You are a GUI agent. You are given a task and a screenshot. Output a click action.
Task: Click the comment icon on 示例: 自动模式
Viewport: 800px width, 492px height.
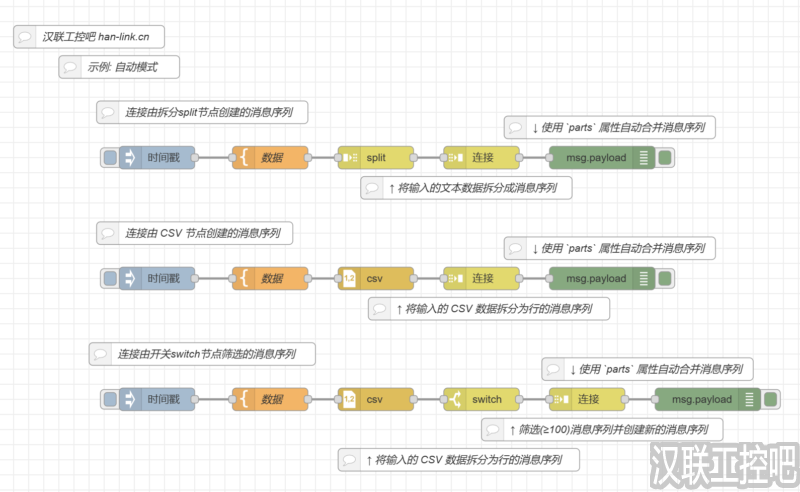coord(70,67)
